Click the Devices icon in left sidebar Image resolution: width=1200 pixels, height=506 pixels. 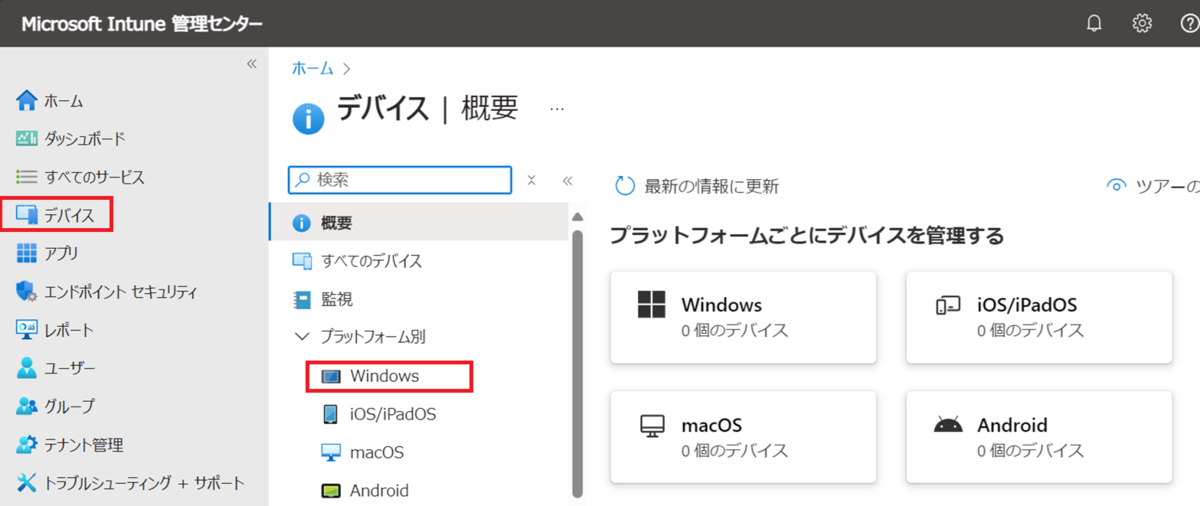click(x=27, y=215)
